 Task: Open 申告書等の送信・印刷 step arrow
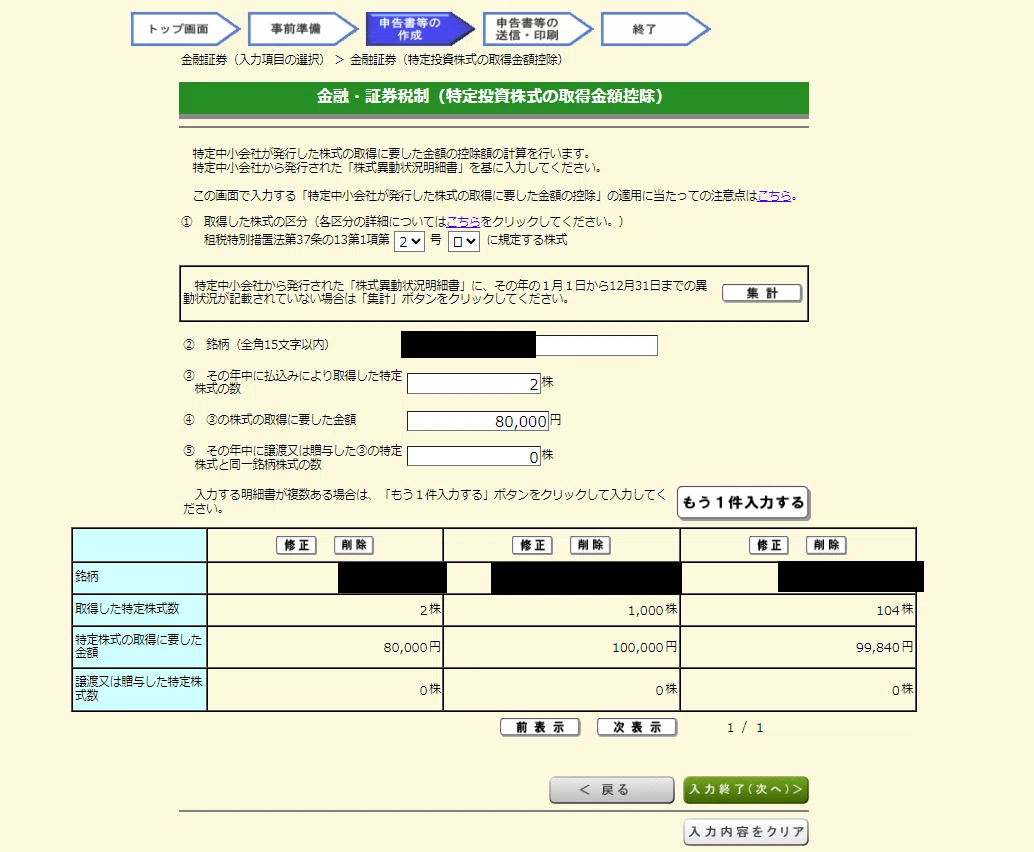pos(537,29)
